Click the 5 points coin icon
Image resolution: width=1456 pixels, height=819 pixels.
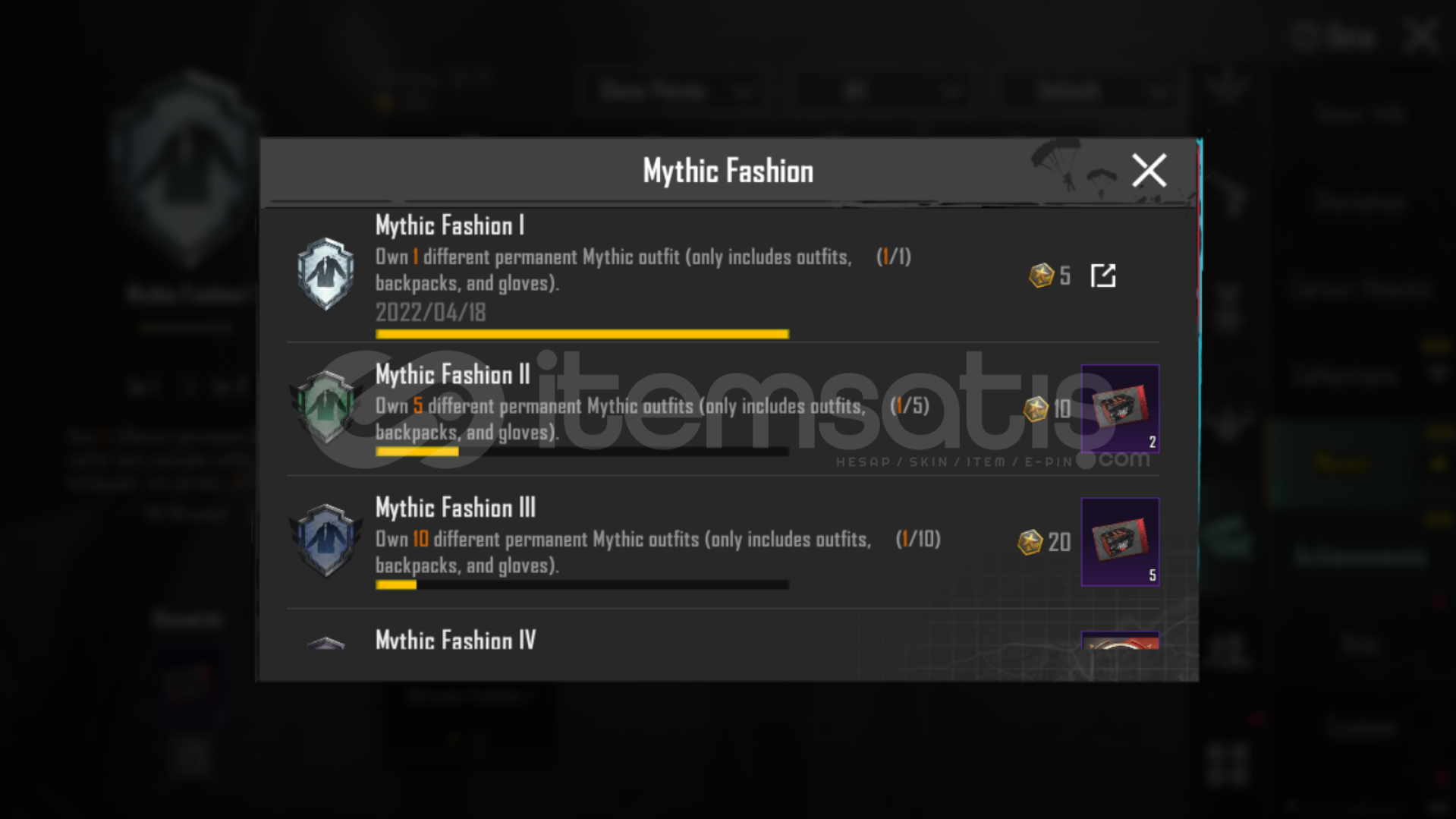(x=1041, y=276)
